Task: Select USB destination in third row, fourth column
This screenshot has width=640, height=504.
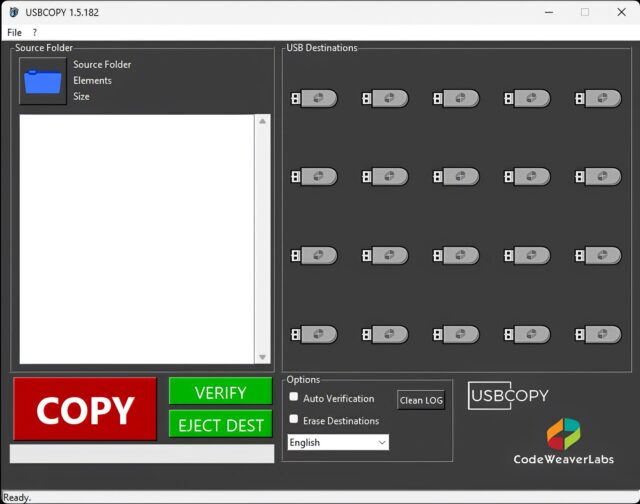Action: tap(527, 255)
